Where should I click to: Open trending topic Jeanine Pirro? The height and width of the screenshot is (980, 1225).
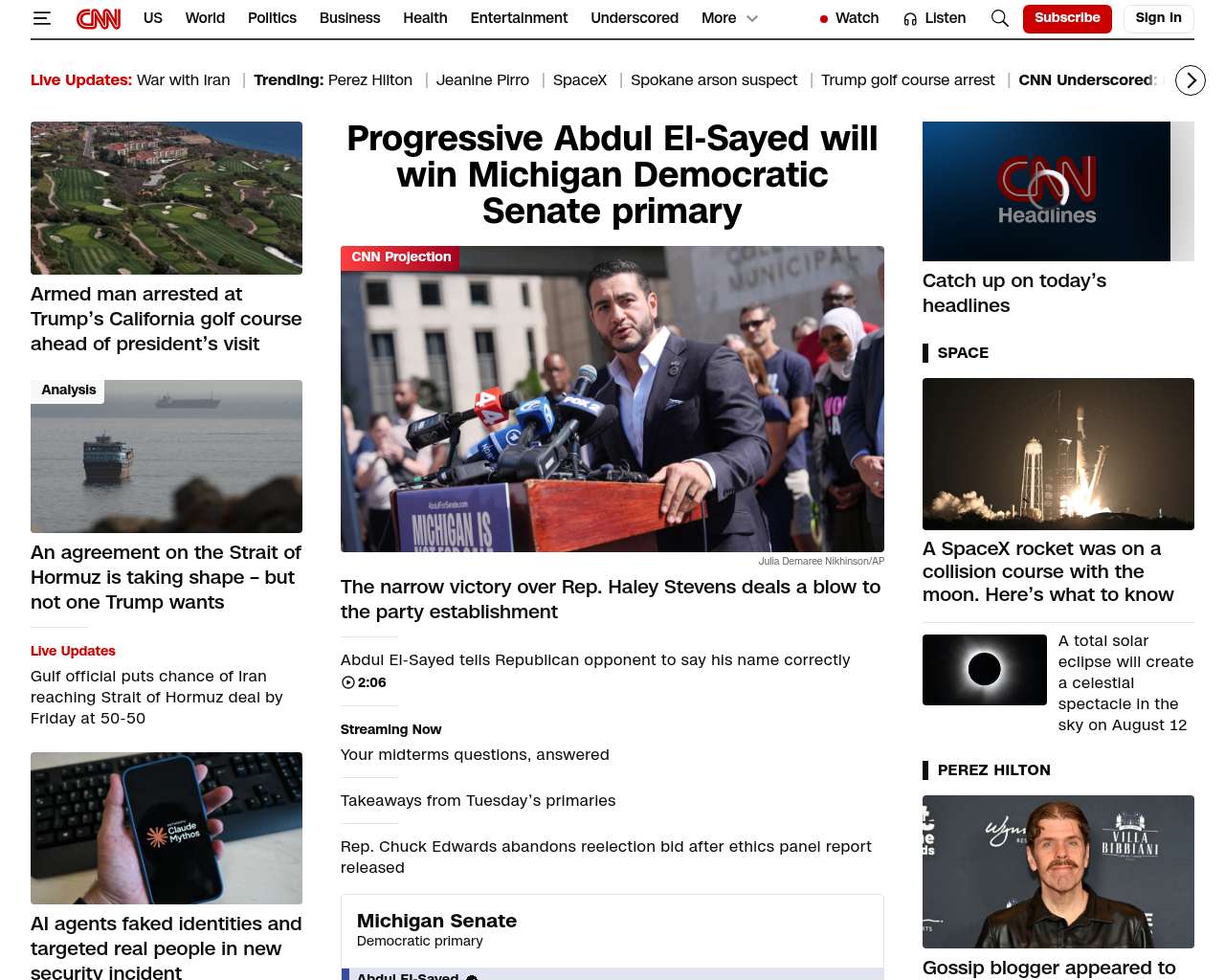[x=482, y=80]
